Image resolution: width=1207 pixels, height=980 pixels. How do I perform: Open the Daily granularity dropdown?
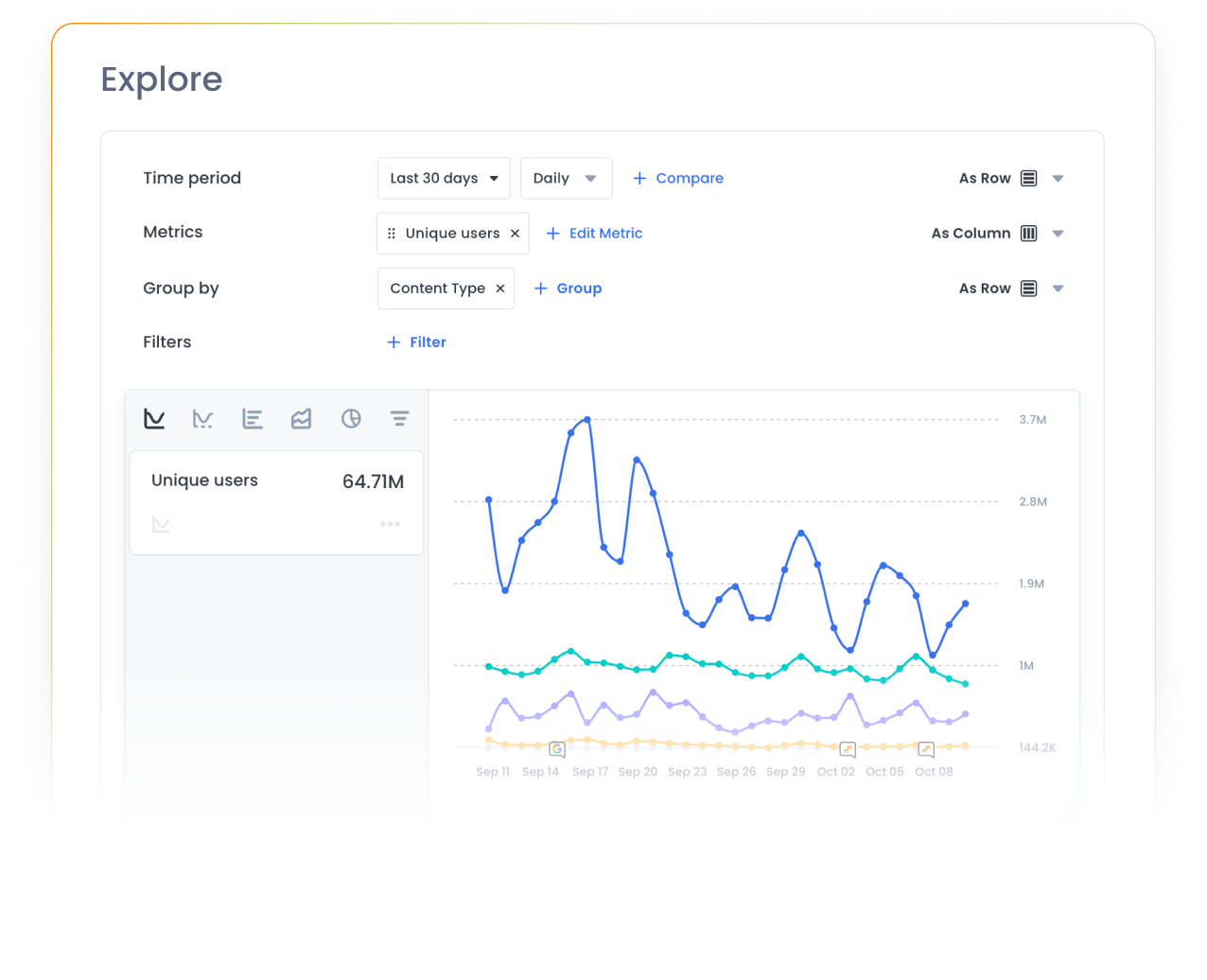(x=566, y=178)
